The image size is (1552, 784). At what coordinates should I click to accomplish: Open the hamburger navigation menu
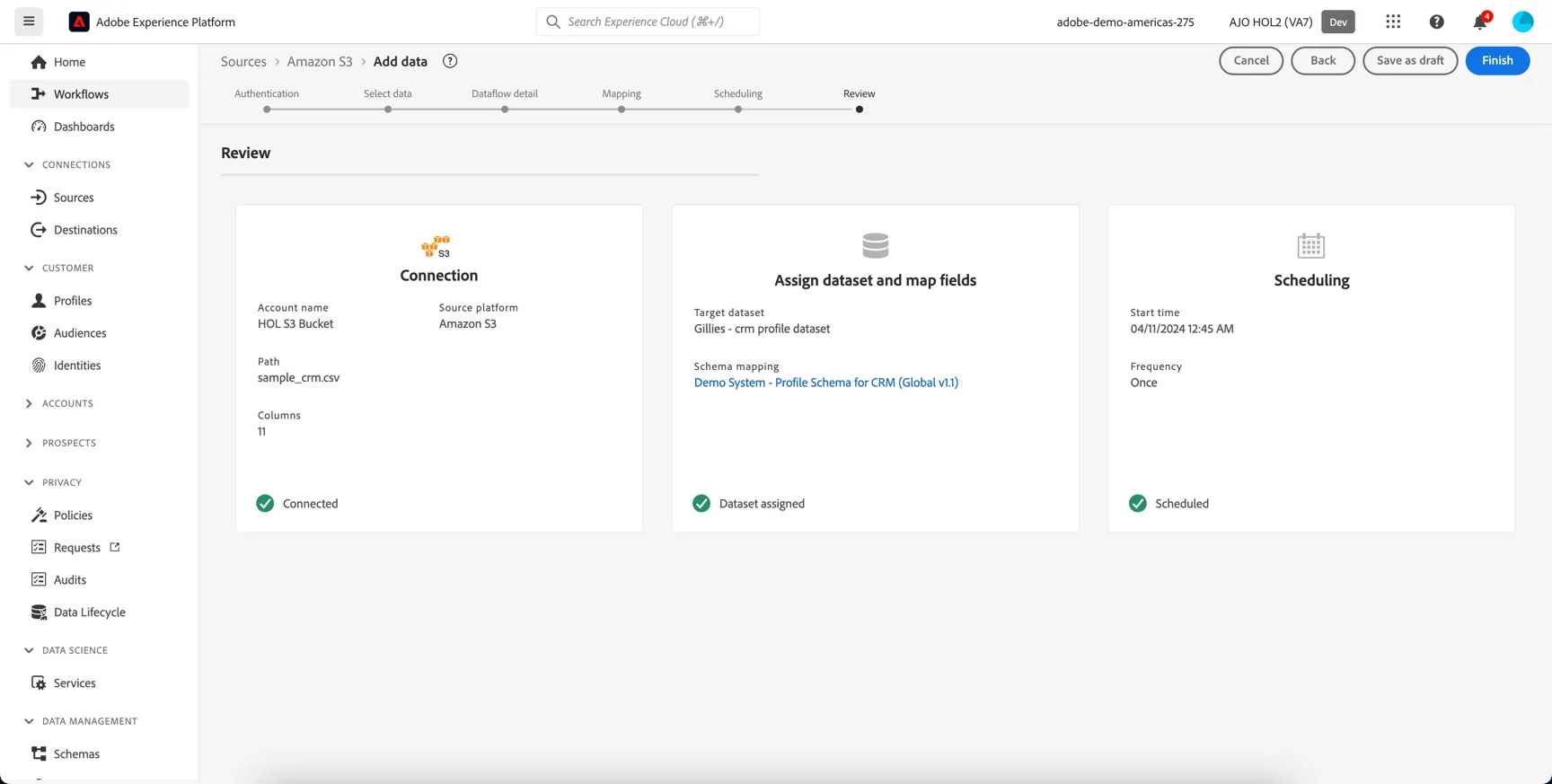click(29, 22)
